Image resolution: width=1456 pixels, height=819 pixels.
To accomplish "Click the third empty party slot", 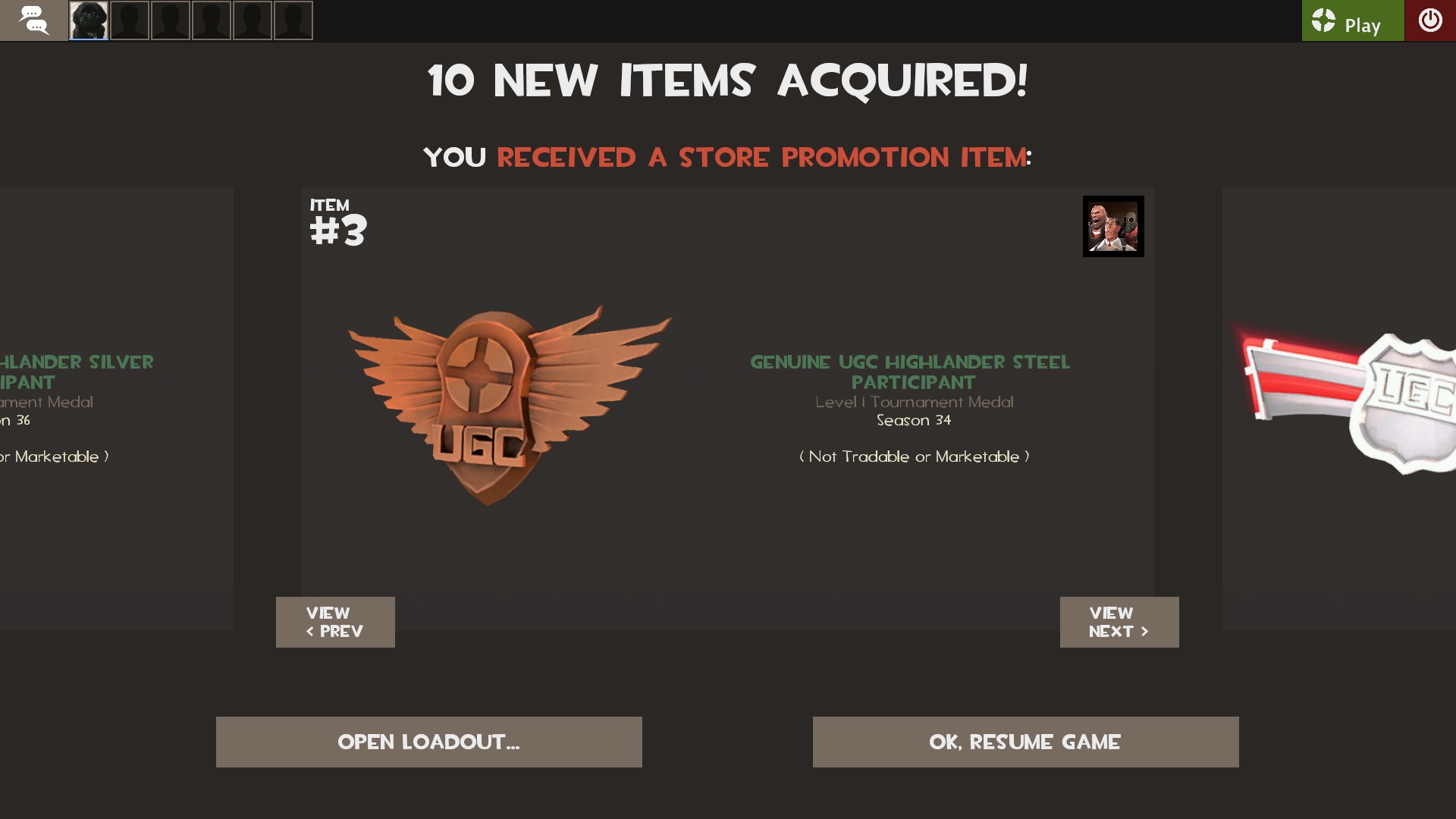I will click(171, 20).
